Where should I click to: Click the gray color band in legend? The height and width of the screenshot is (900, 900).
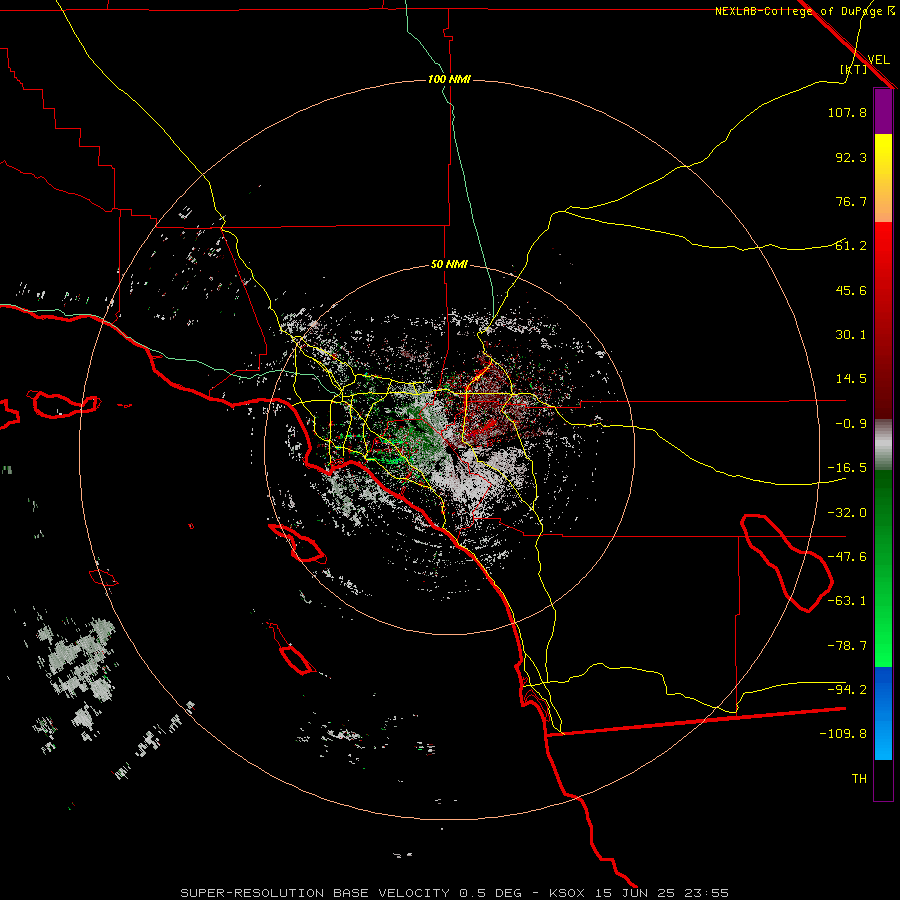pyautogui.click(x=883, y=445)
